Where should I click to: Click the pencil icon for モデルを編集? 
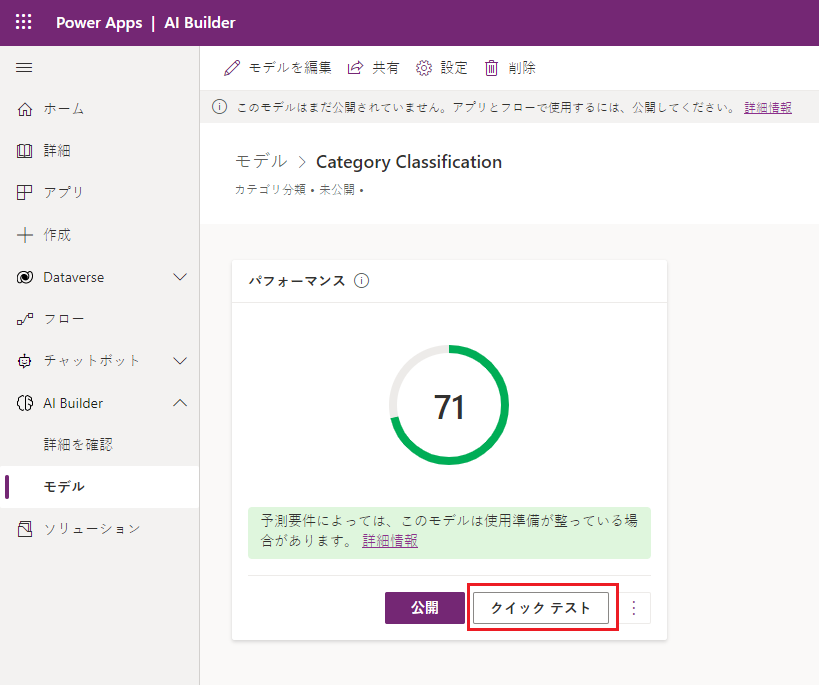pyautogui.click(x=232, y=68)
